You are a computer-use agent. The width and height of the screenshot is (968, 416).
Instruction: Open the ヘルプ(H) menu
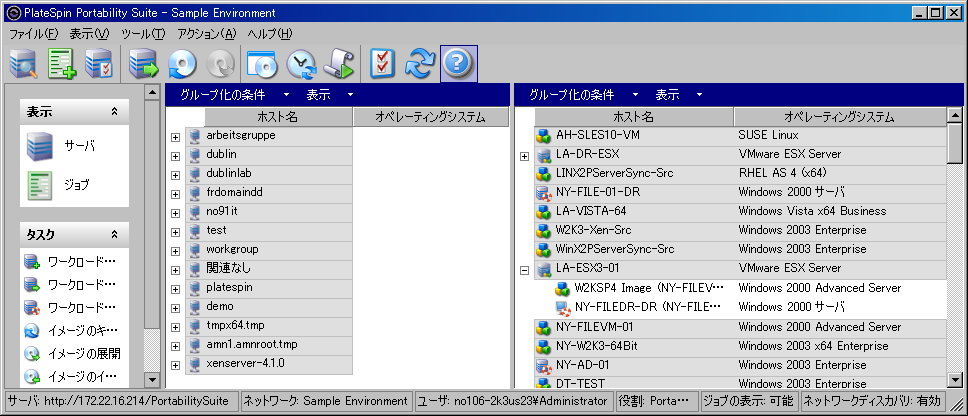270,34
